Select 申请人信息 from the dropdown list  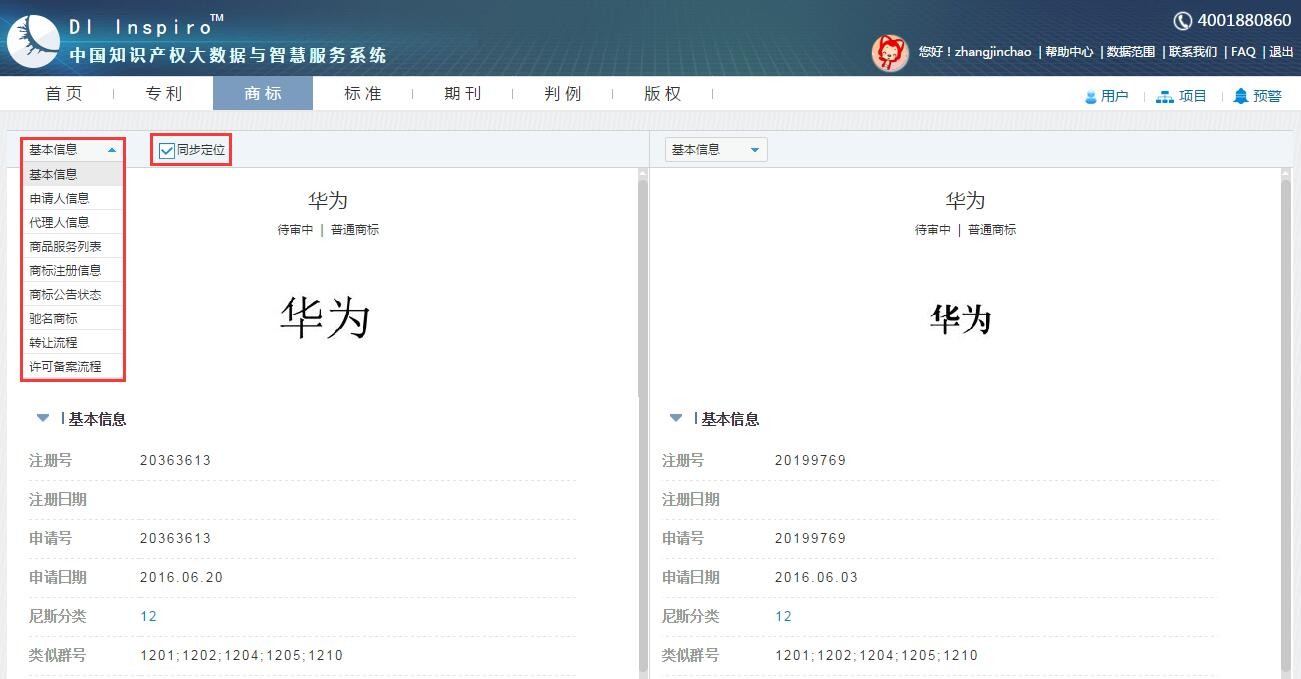coord(59,198)
